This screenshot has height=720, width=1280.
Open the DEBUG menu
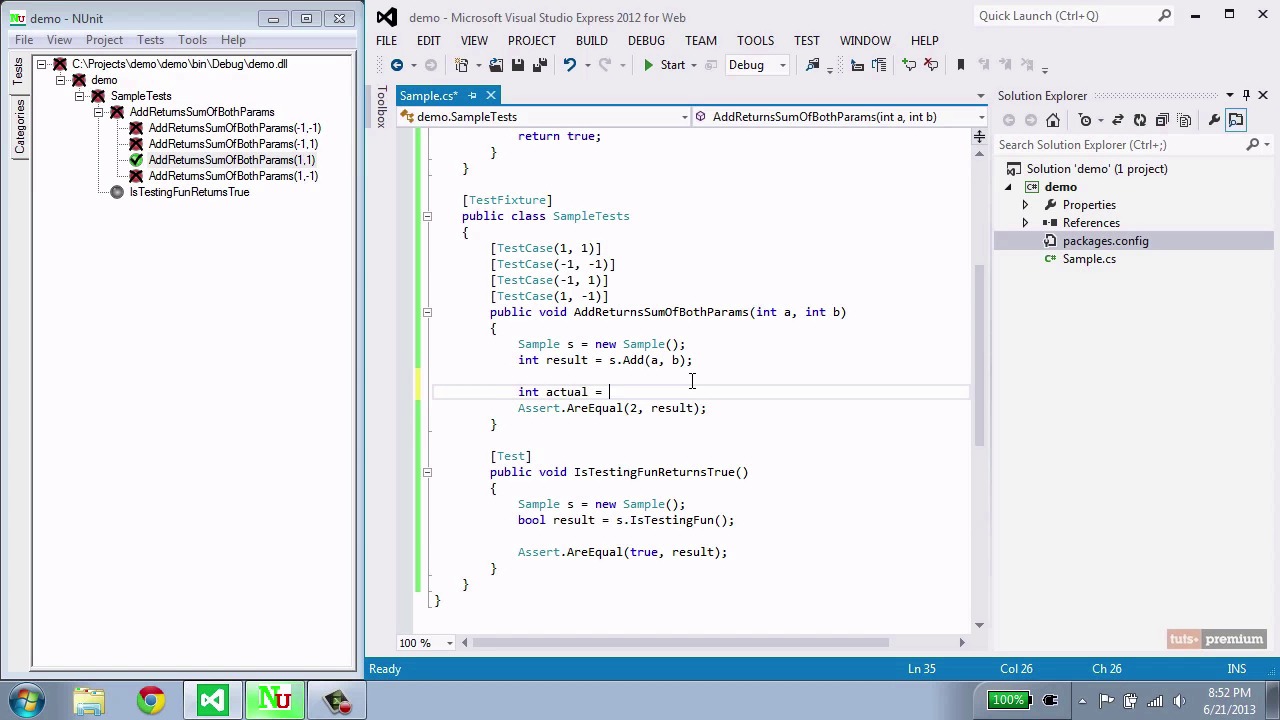coord(646,40)
